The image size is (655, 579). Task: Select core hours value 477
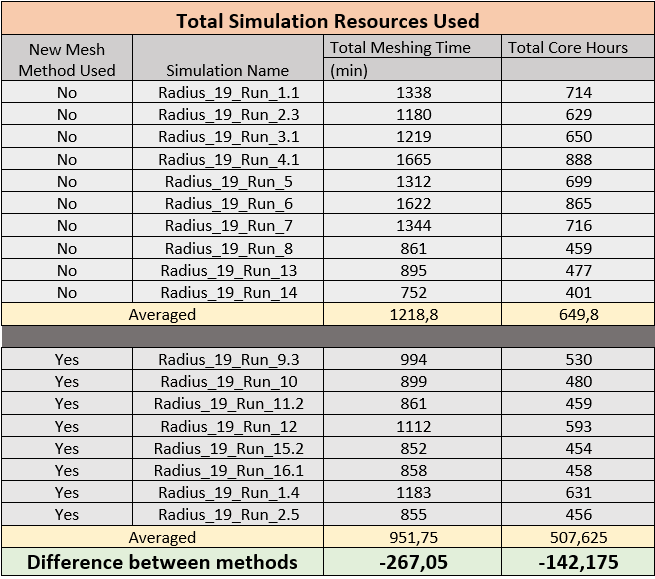(579, 270)
